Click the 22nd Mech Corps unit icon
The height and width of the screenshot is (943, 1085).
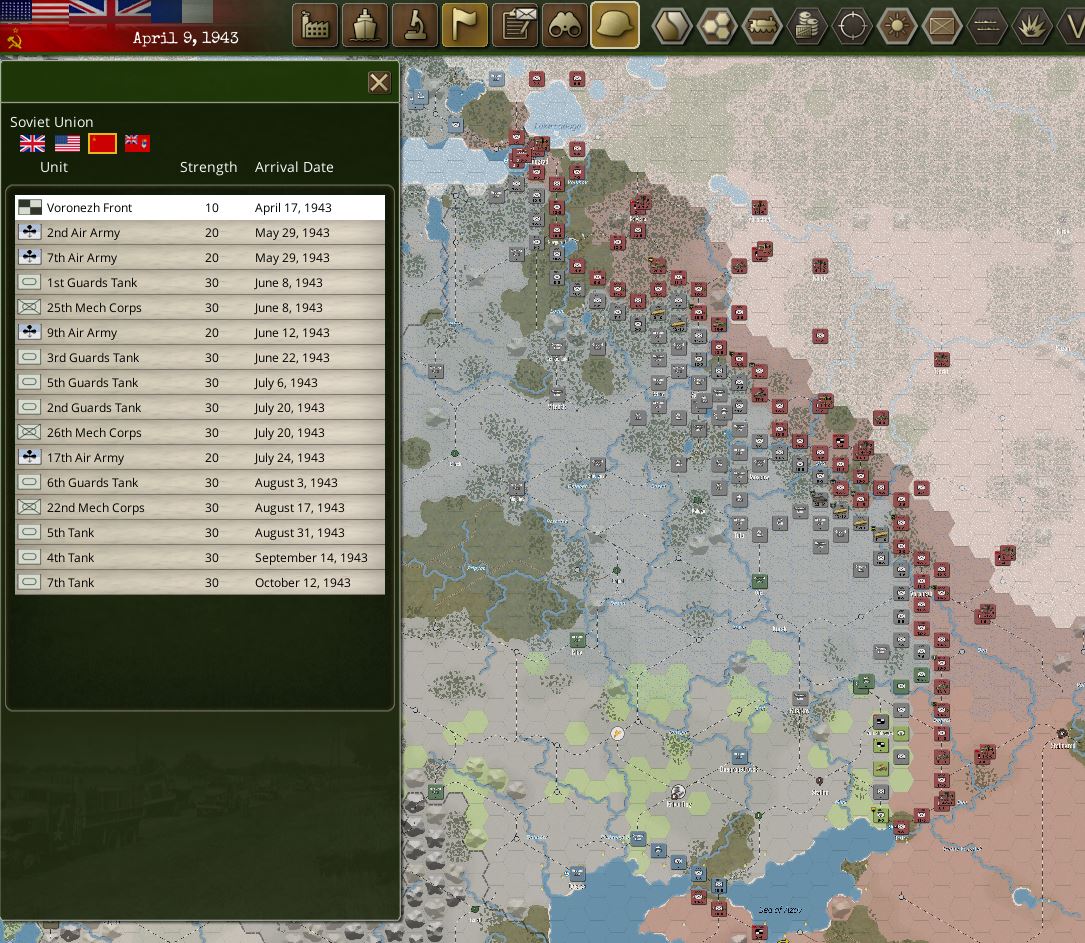[x=30, y=506]
